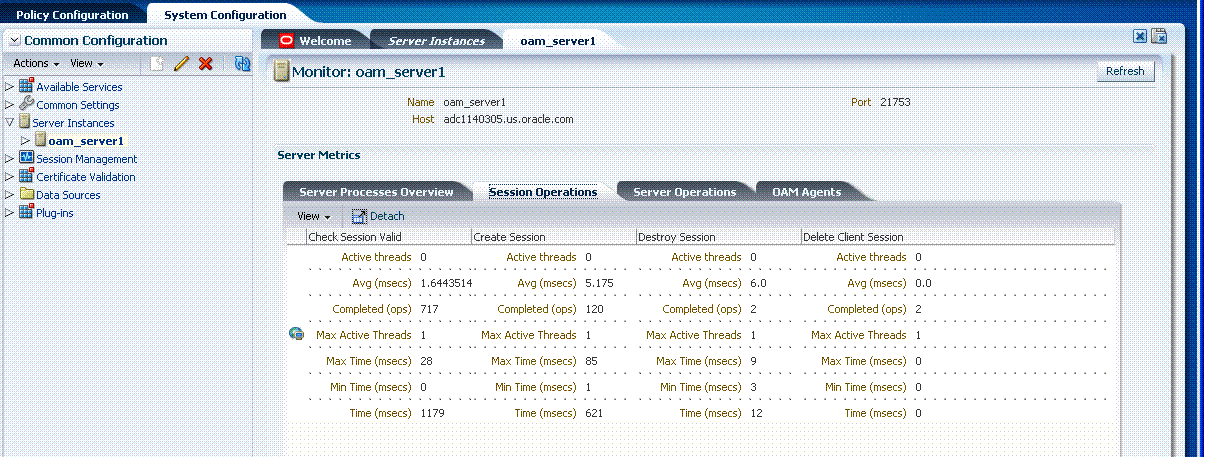Click the Plug-ins grid icon
The image size is (1220, 457).
click(26, 212)
